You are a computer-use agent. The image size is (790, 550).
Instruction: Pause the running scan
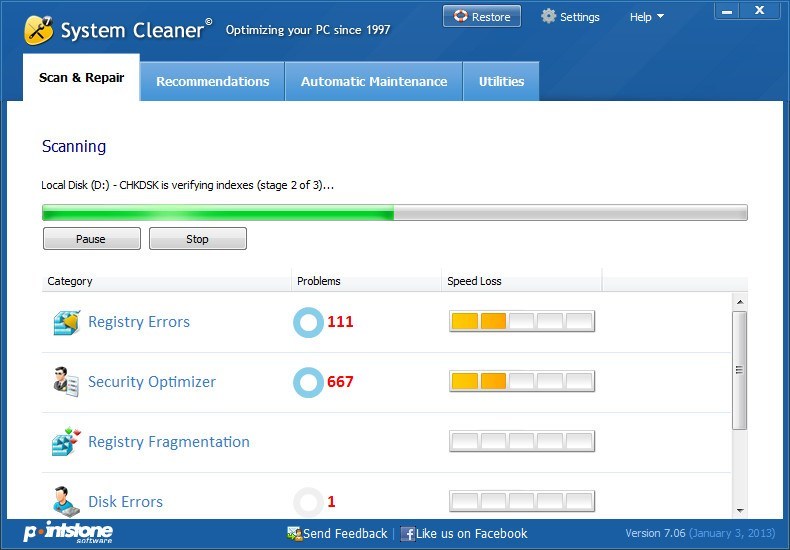click(92, 239)
